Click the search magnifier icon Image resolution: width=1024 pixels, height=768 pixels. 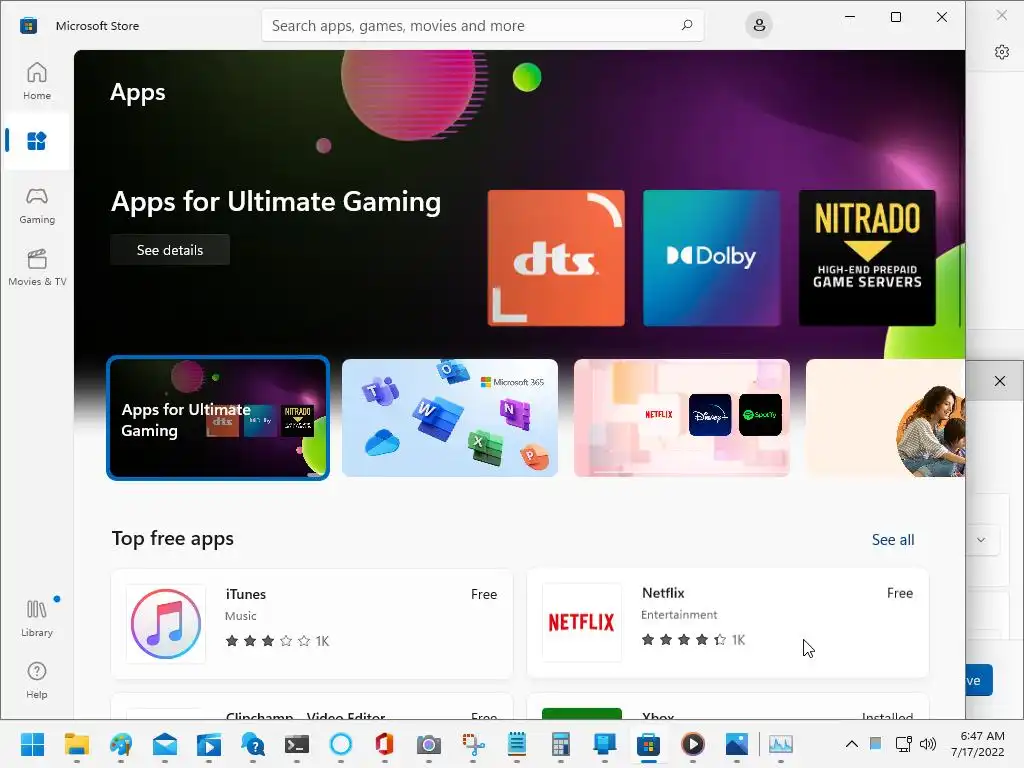point(686,25)
